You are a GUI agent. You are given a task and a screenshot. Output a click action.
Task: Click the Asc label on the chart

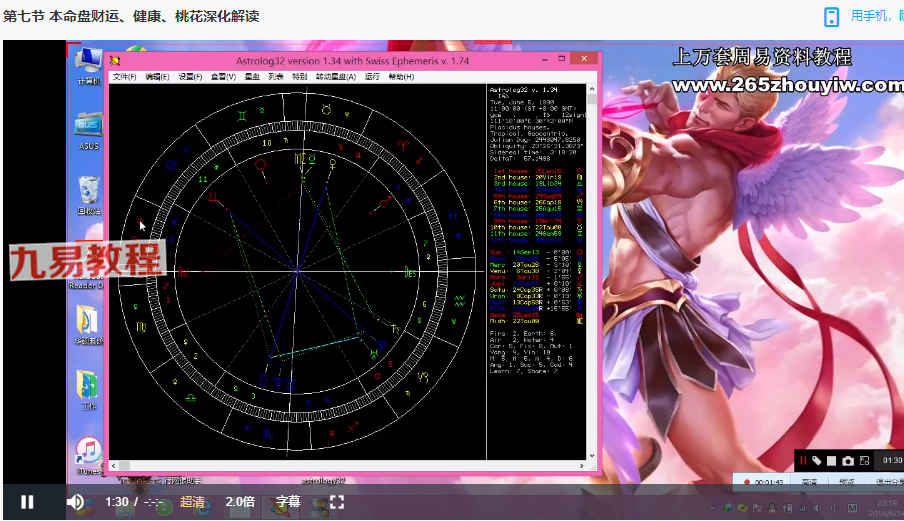coord(183,273)
